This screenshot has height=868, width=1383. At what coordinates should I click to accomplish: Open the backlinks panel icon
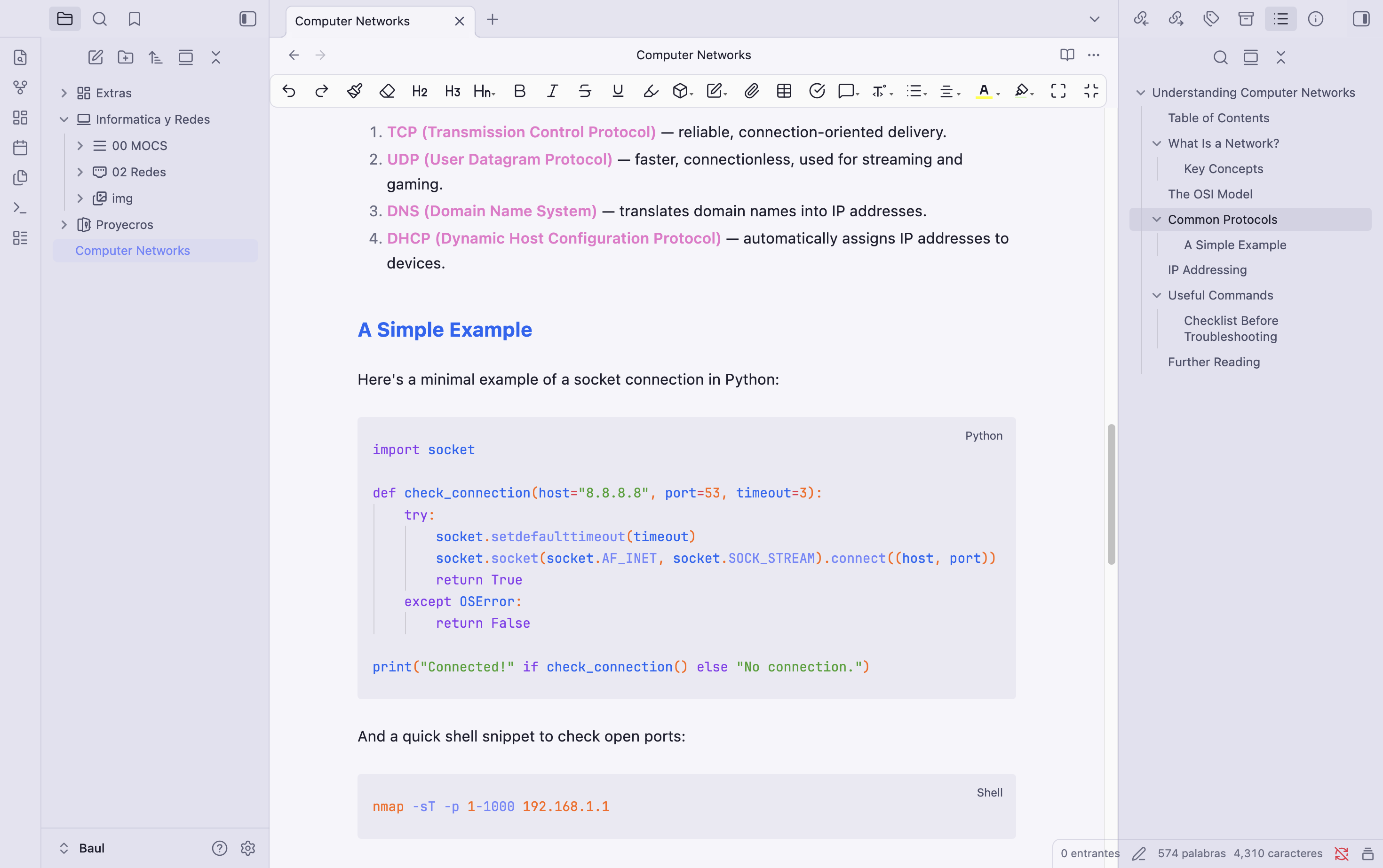(x=1141, y=19)
